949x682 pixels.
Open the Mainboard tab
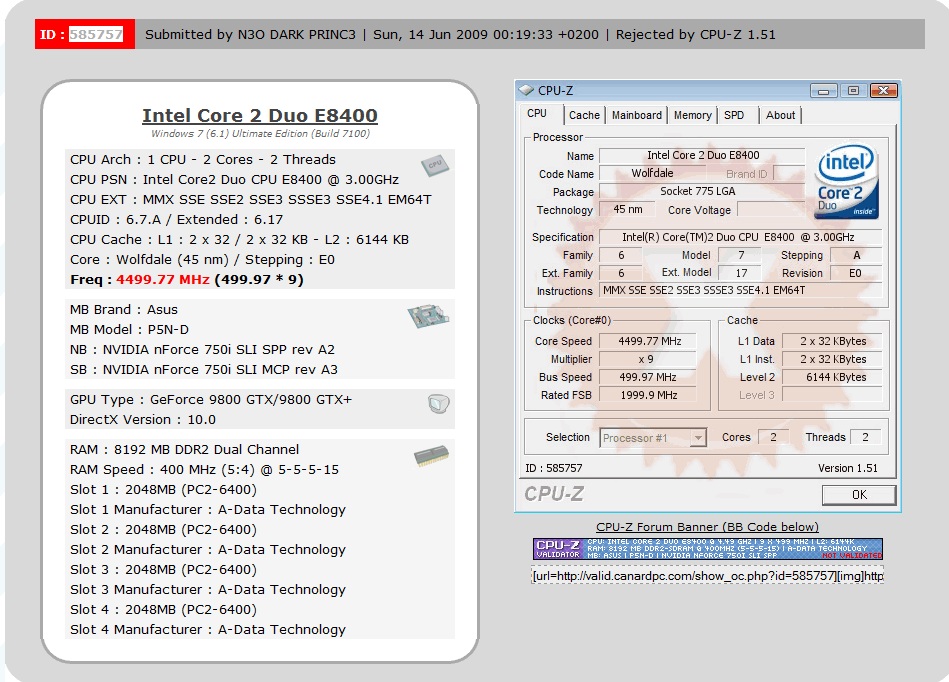(637, 115)
